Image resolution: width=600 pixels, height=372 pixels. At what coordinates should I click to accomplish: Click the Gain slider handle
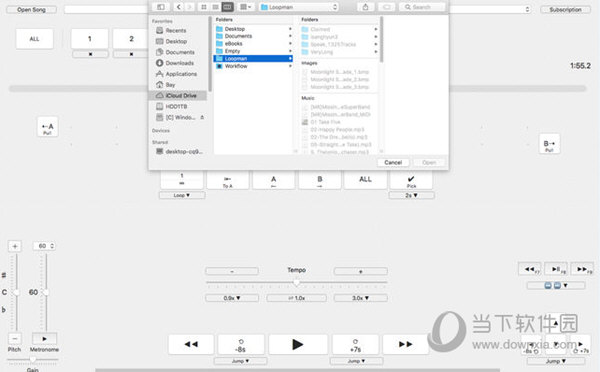[x=33, y=359]
